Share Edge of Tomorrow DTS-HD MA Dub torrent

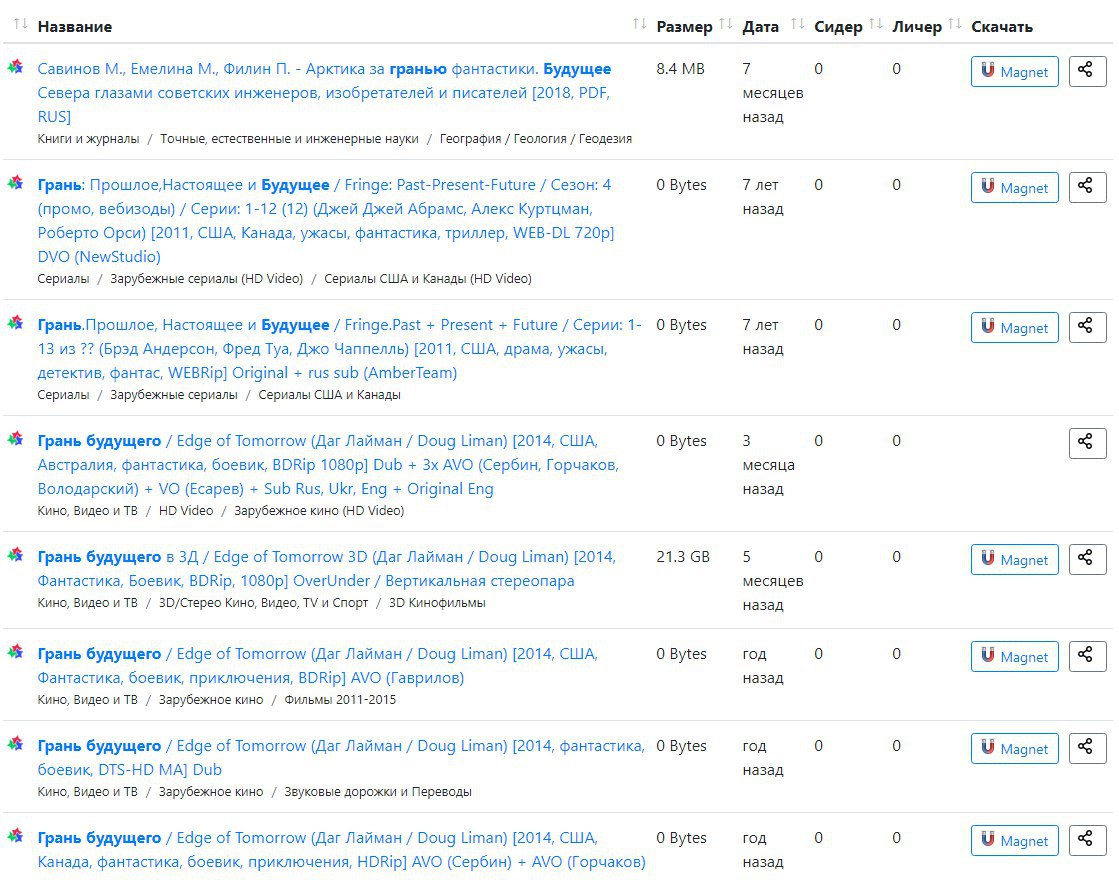pos(1087,749)
